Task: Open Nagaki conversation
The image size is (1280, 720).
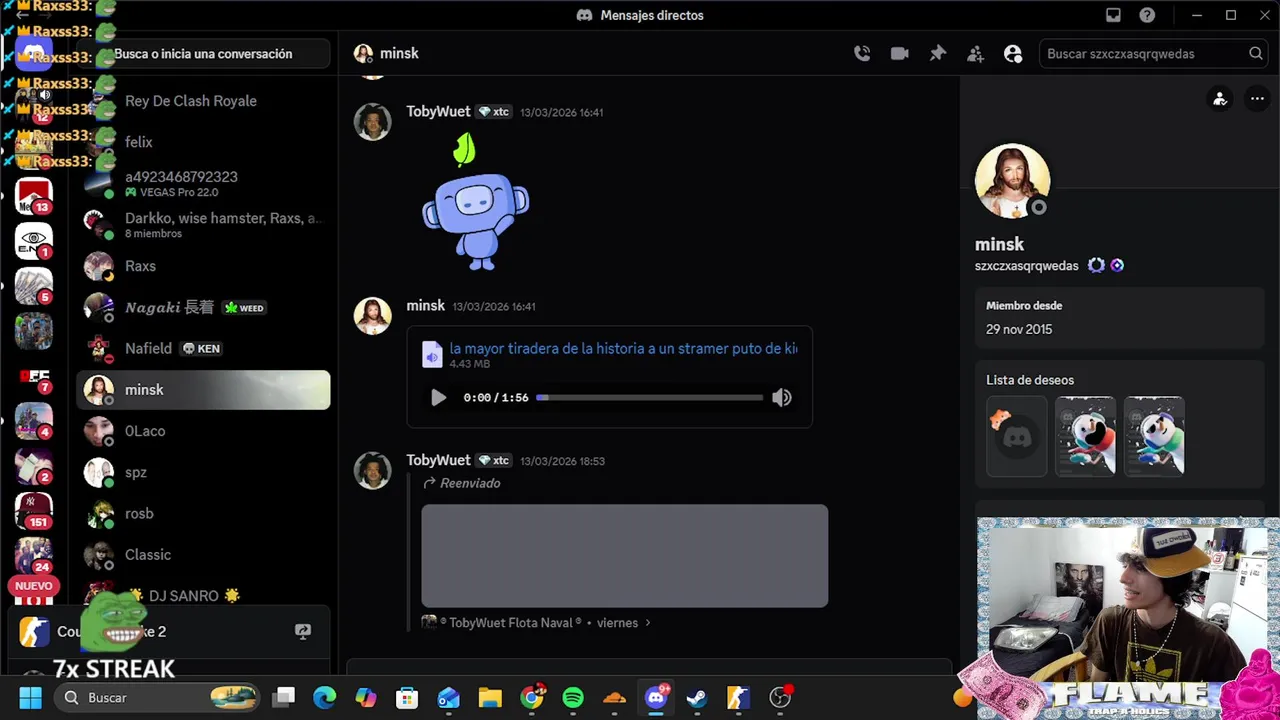Action: tap(203, 307)
